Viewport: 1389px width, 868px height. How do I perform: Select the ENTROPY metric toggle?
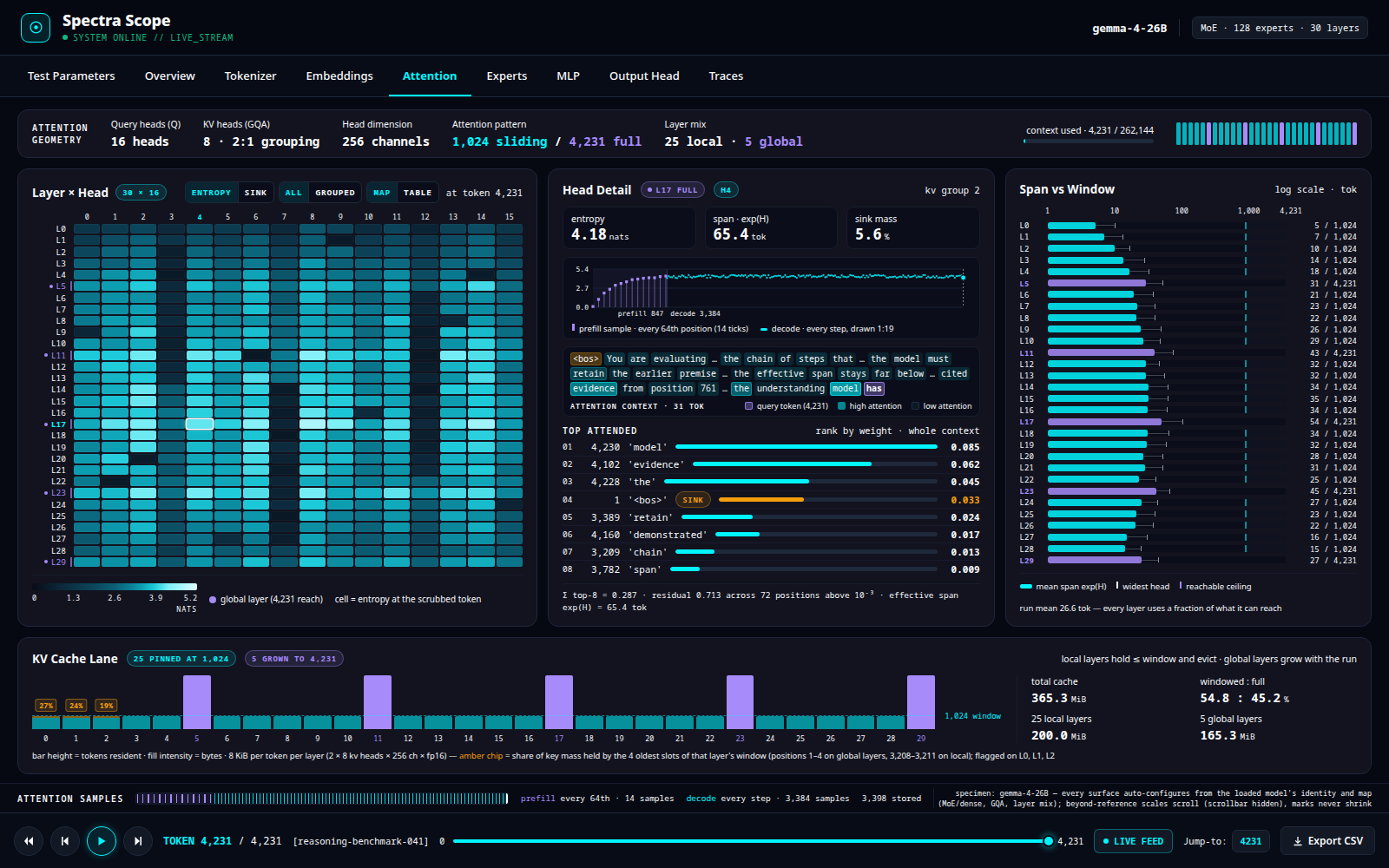pyautogui.click(x=211, y=193)
